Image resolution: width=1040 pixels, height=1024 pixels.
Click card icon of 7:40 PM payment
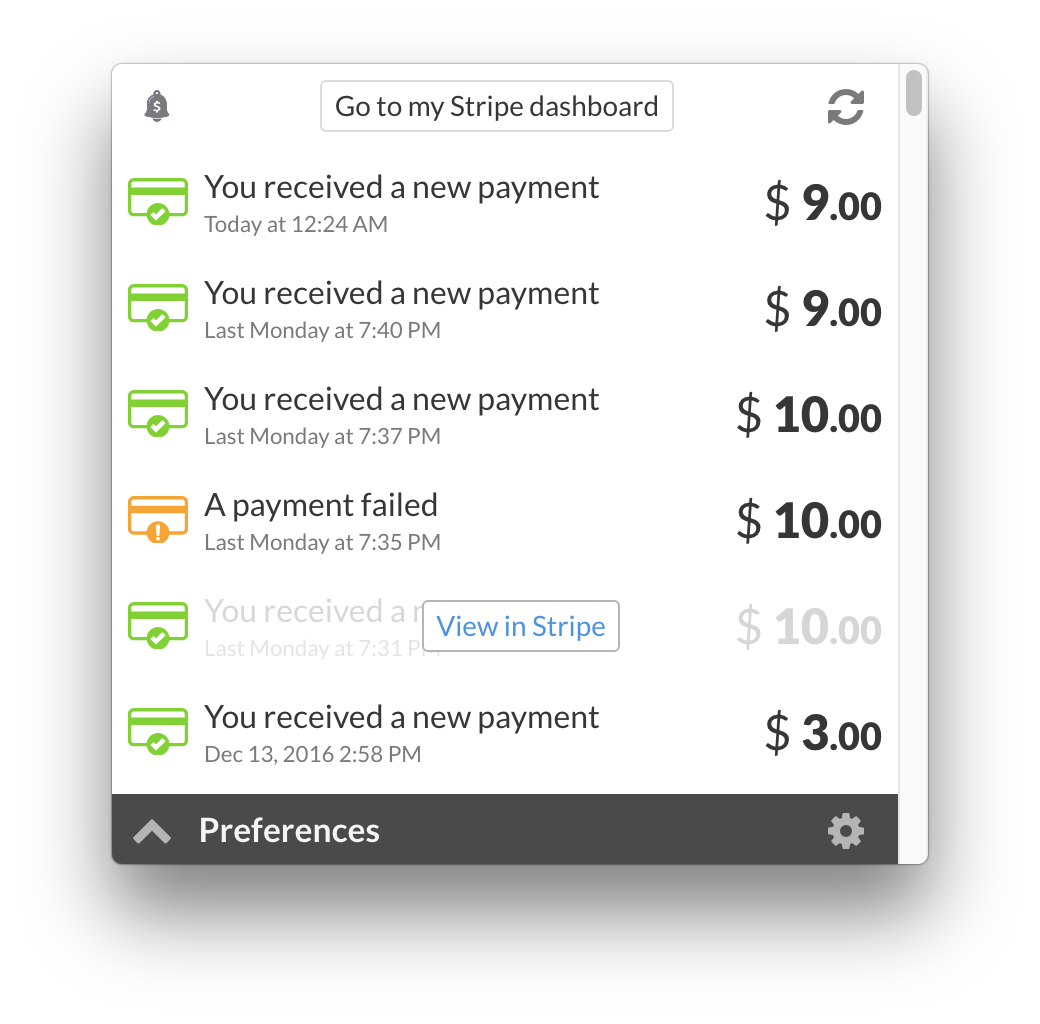(x=158, y=307)
